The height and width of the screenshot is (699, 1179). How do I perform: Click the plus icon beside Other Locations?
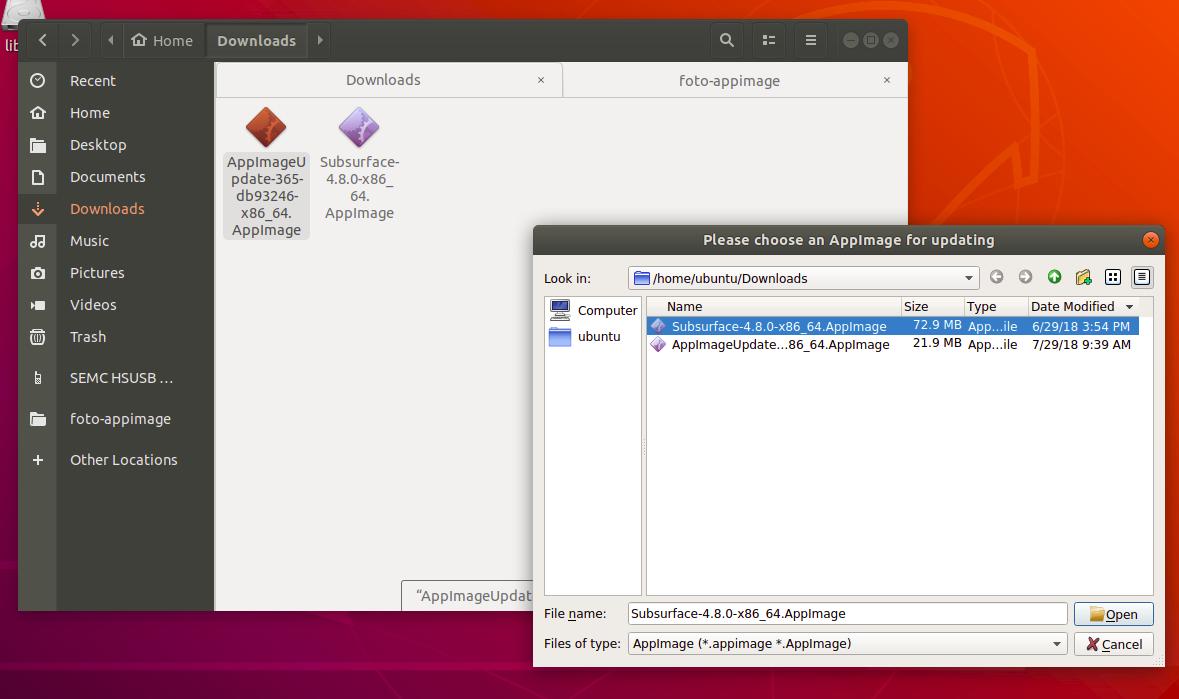click(38, 460)
